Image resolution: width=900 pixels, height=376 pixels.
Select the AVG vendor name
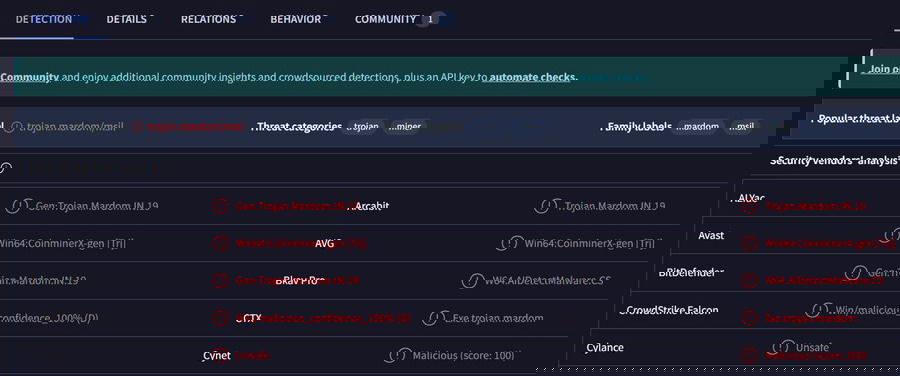click(324, 243)
